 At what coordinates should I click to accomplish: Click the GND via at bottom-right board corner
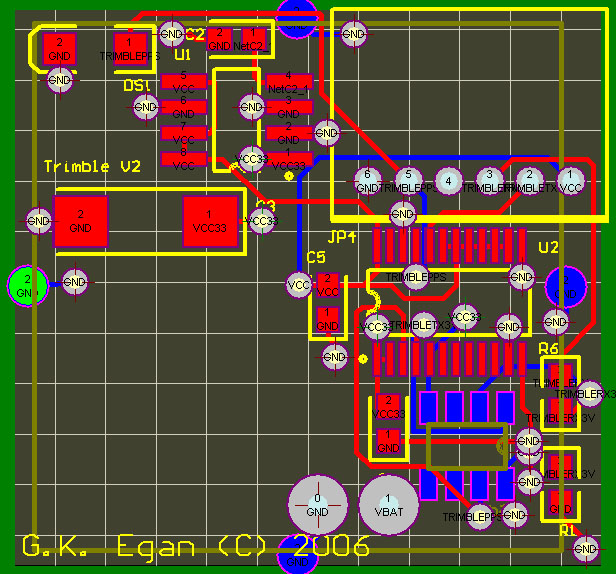(585, 549)
